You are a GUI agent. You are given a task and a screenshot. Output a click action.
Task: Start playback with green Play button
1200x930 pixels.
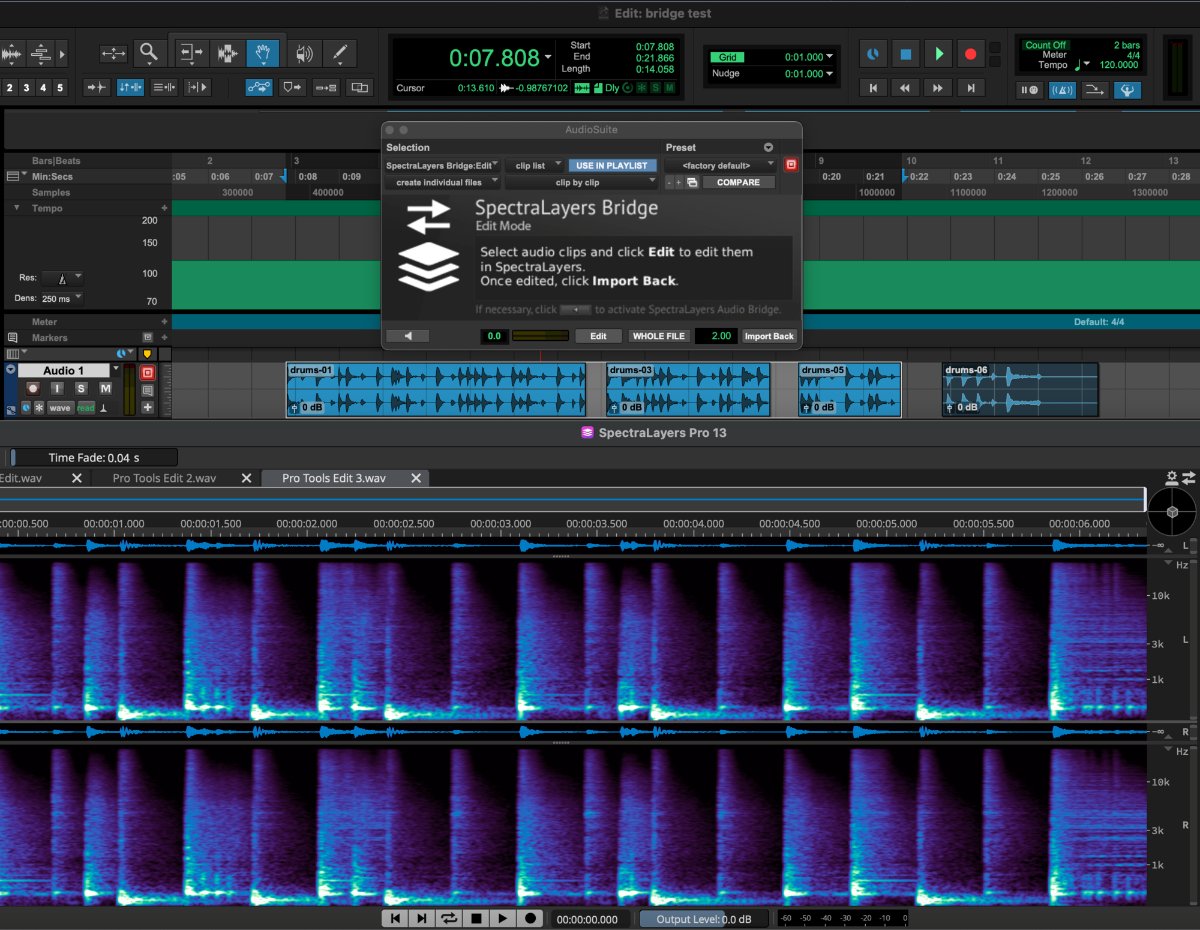pos(939,54)
